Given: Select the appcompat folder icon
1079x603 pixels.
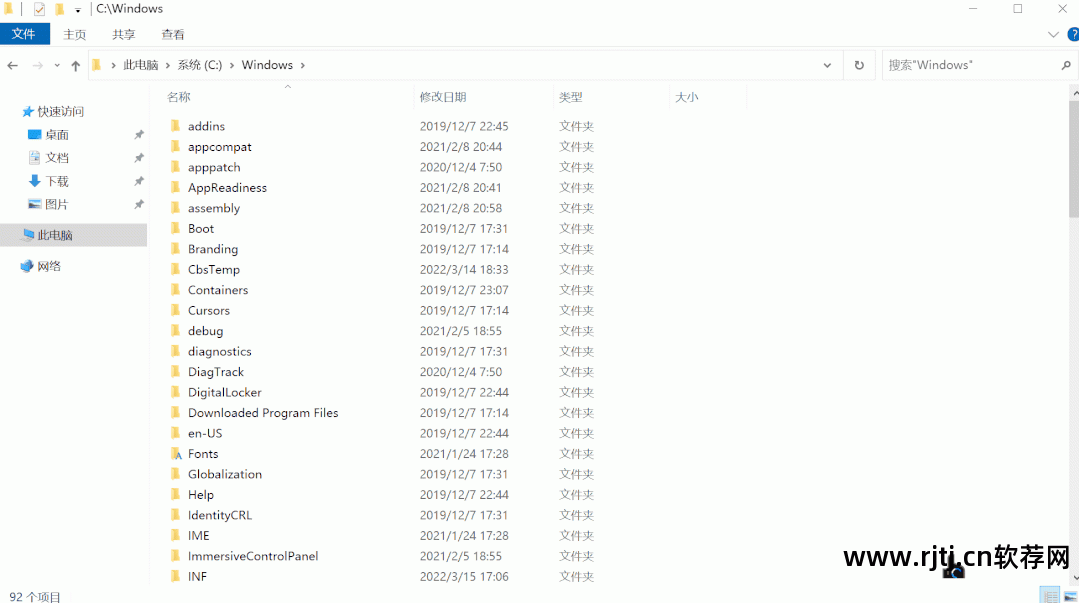Looking at the screenshot, I should pos(175,147).
